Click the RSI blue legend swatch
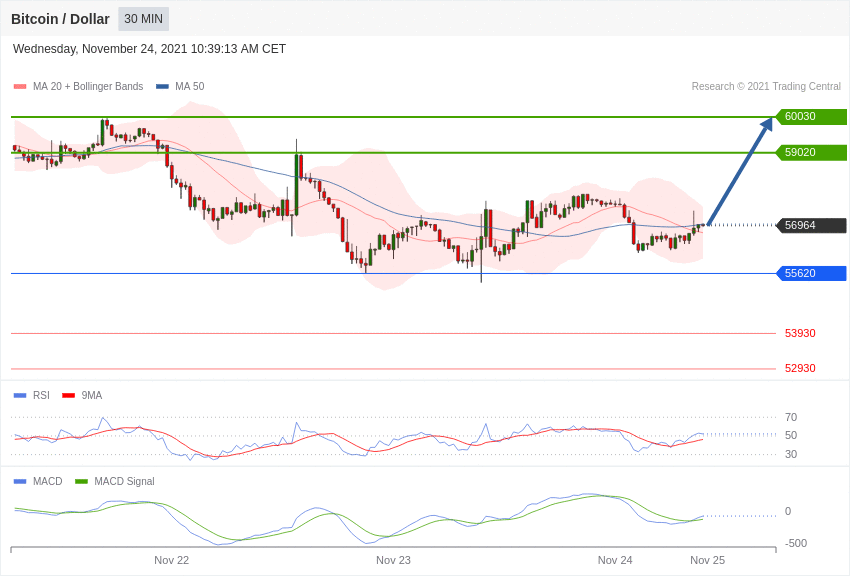The height and width of the screenshot is (576, 850). (20, 396)
